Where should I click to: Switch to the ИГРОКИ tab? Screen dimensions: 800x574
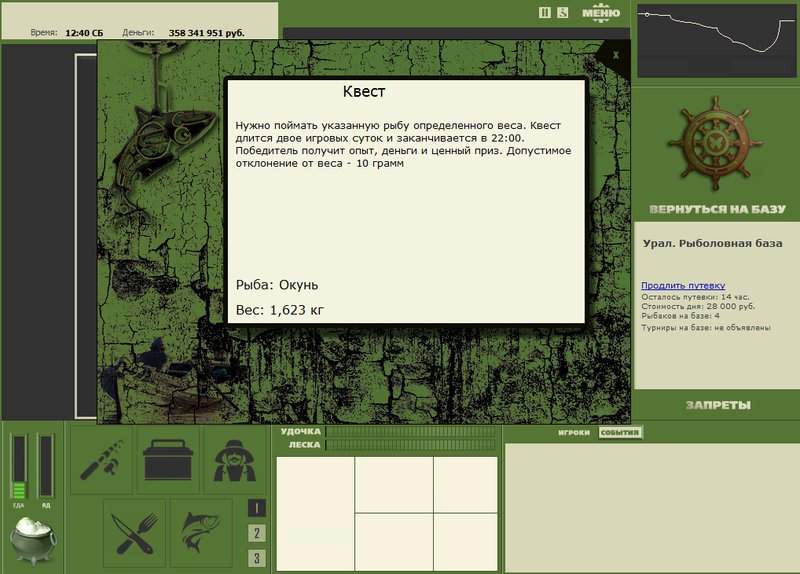coord(573,433)
